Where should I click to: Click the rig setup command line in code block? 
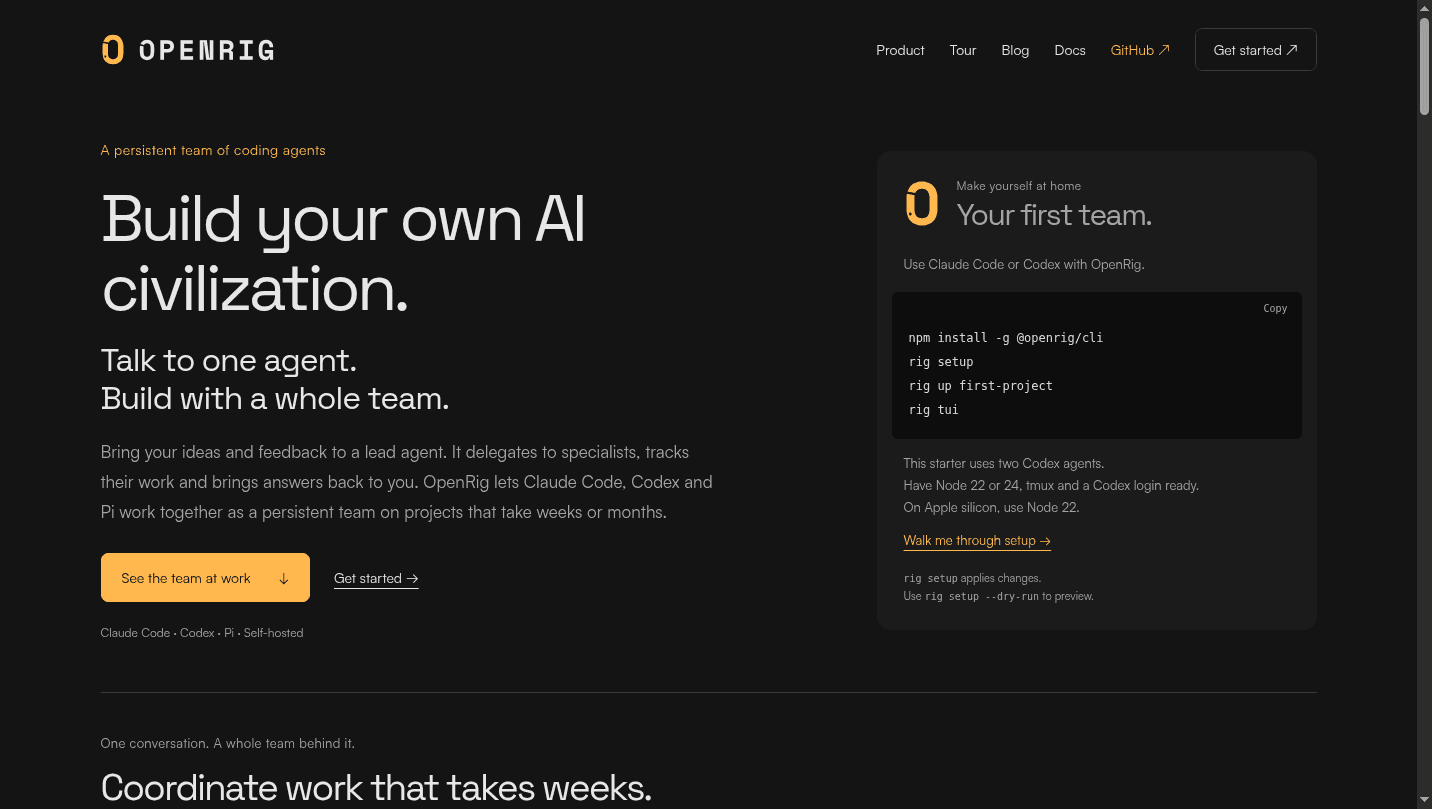(941, 362)
